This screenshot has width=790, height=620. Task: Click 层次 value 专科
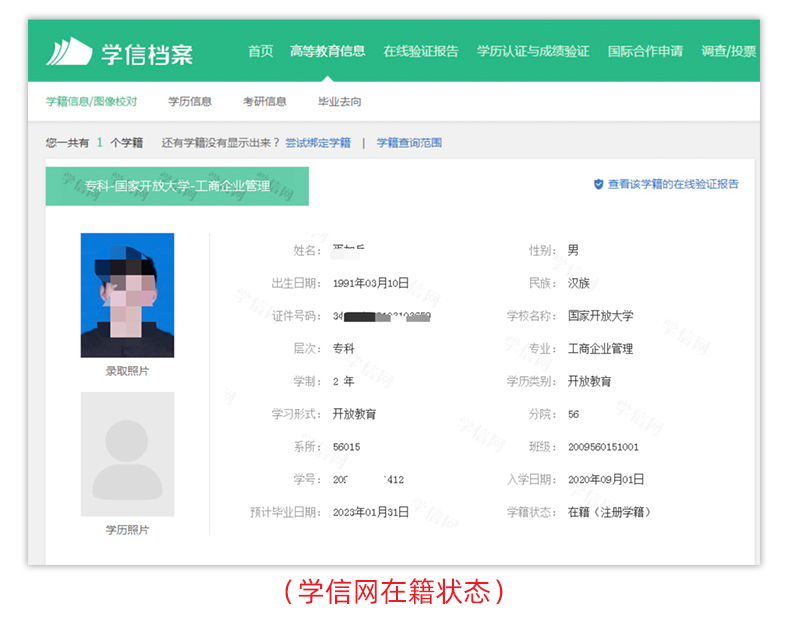click(344, 349)
